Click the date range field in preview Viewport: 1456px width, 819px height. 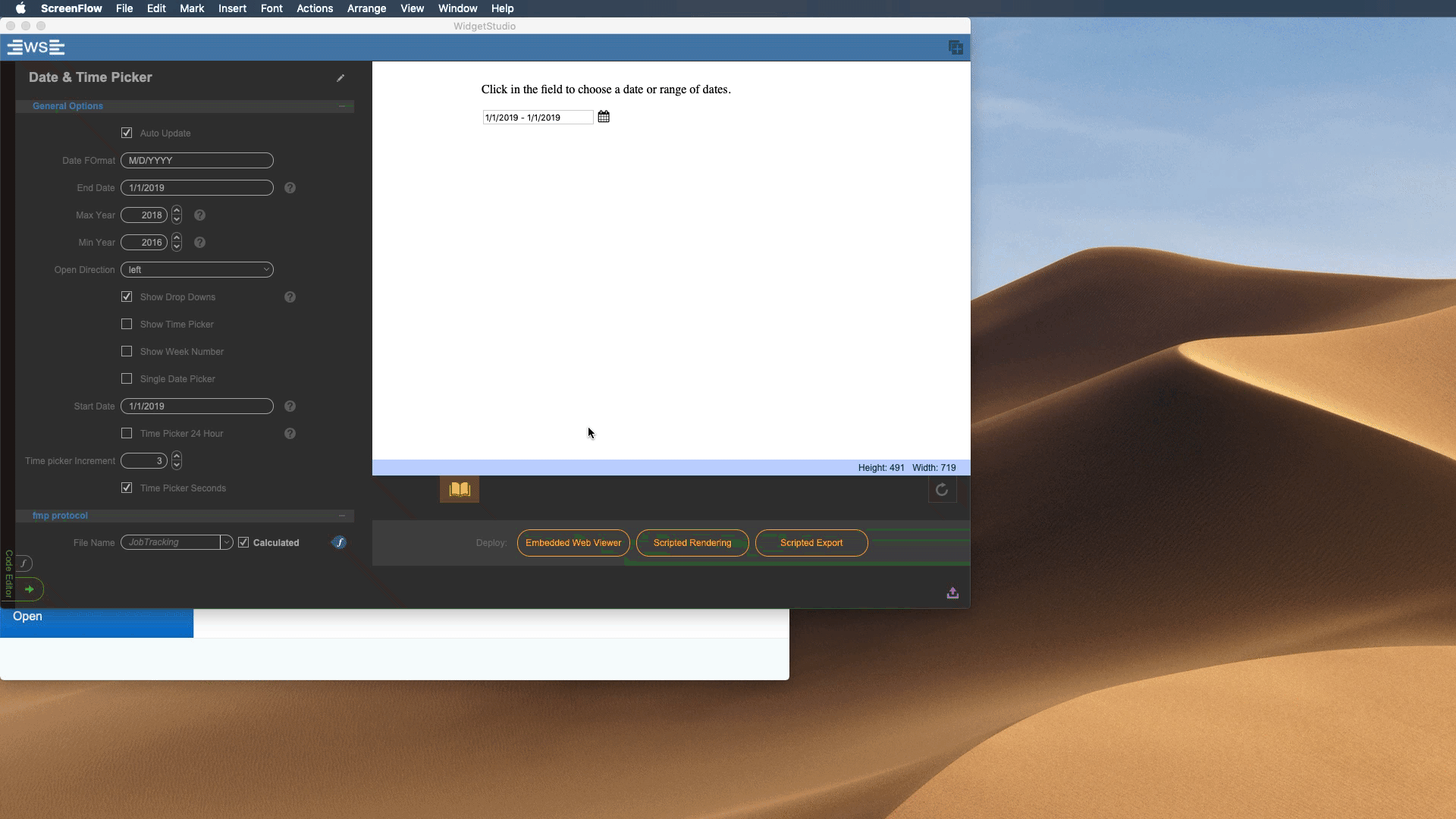pyautogui.click(x=538, y=118)
